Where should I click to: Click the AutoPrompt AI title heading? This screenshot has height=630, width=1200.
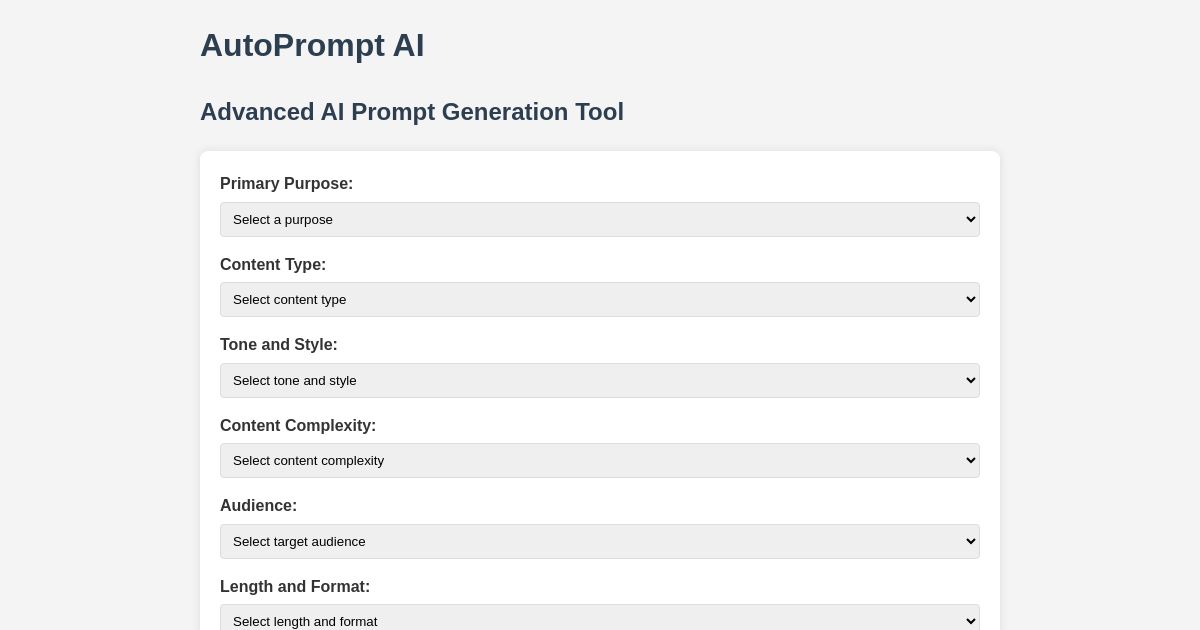tap(312, 46)
